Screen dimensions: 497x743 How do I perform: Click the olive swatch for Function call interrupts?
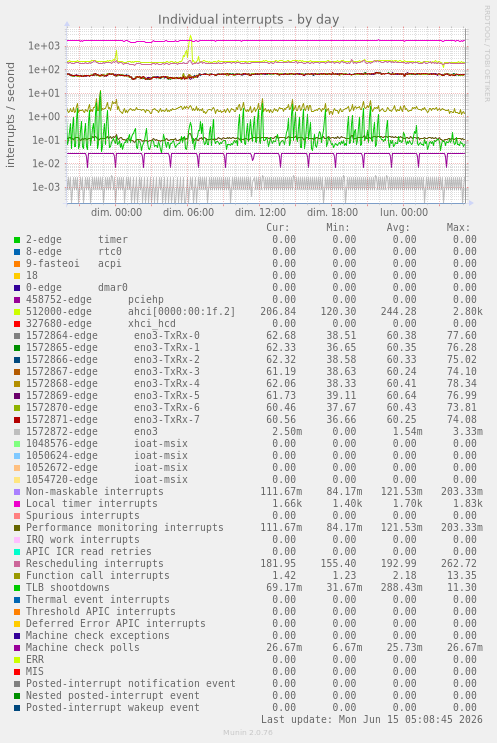pos(17,576)
